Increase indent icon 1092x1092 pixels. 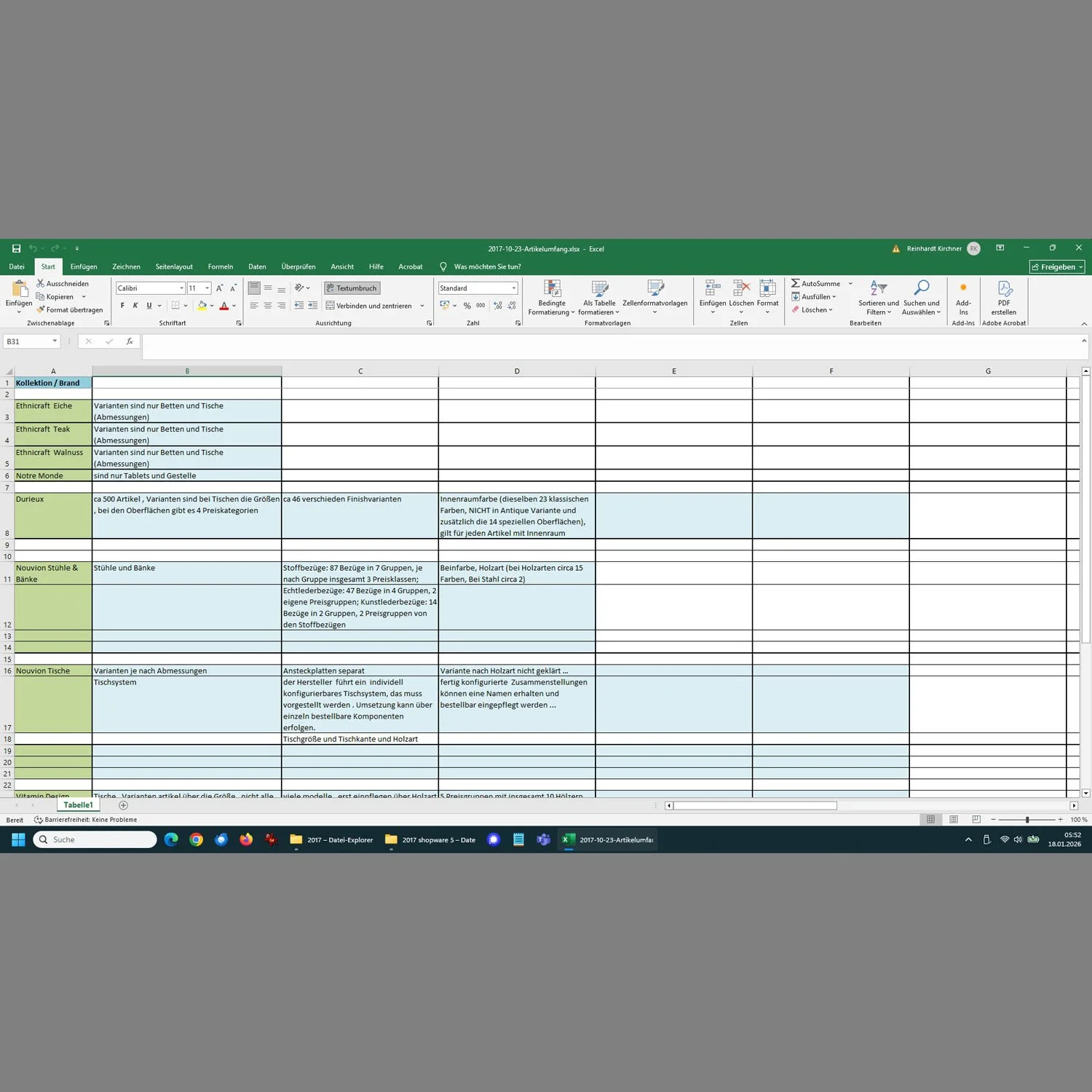click(x=312, y=306)
